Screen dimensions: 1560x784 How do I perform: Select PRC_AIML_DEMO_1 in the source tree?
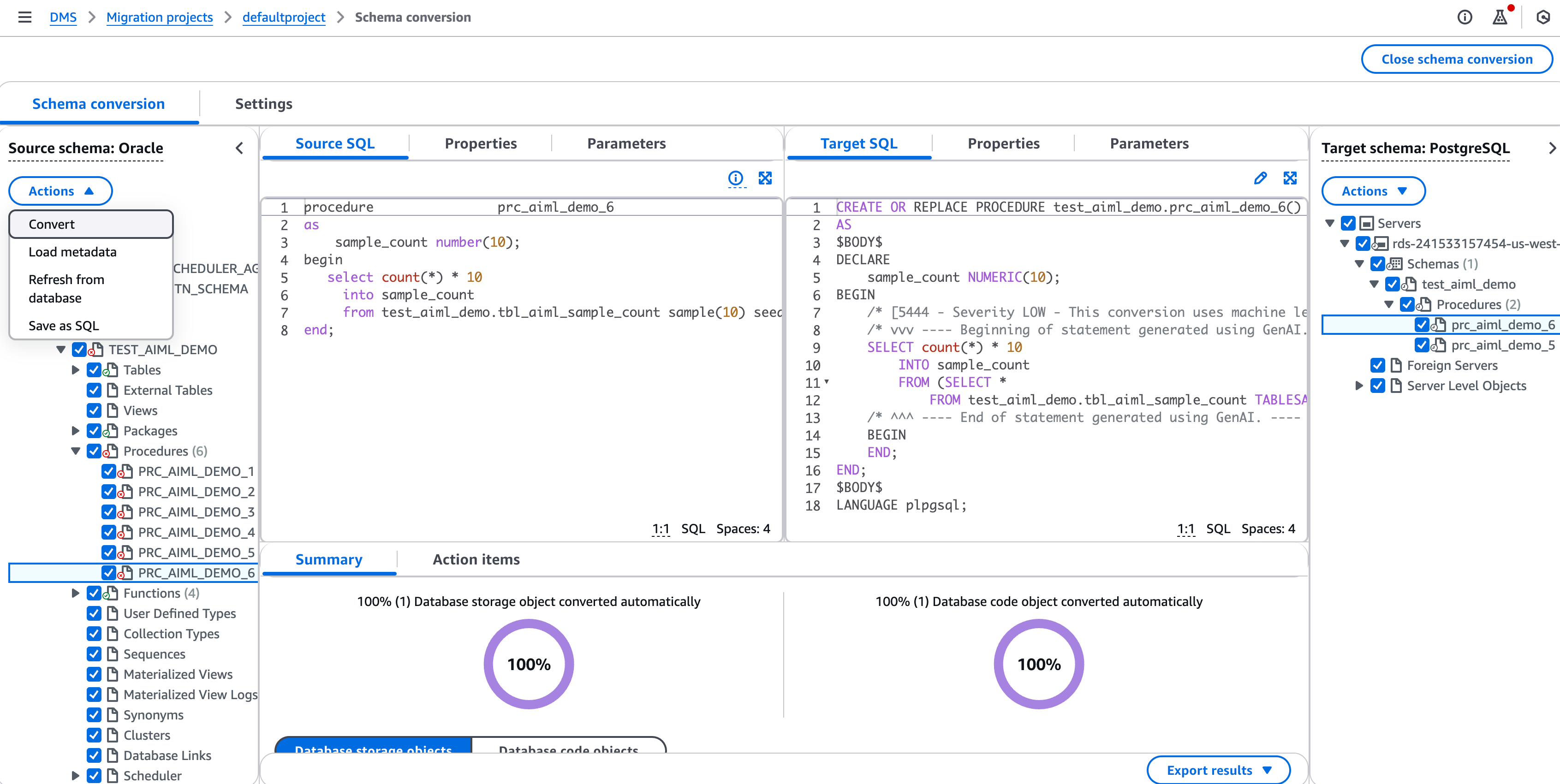tap(196, 471)
